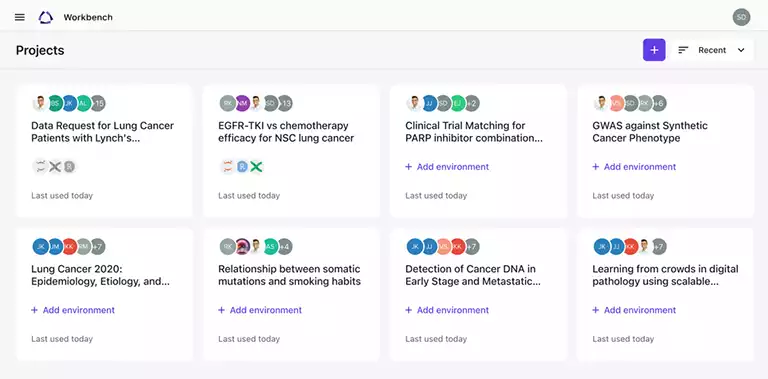Open RStudio environment in EGFR-TKI project
768x379 pixels.
(x=242, y=167)
